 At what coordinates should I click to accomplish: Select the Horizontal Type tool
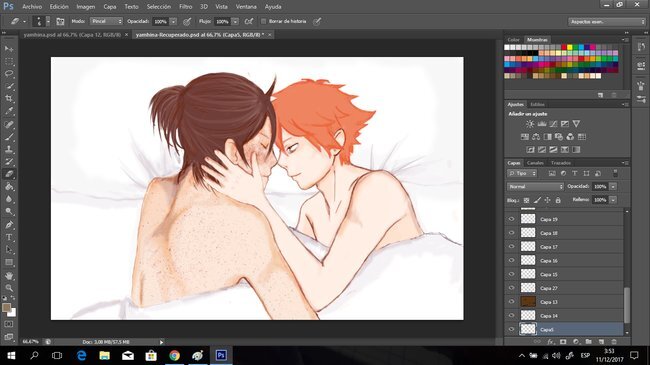coord(9,237)
